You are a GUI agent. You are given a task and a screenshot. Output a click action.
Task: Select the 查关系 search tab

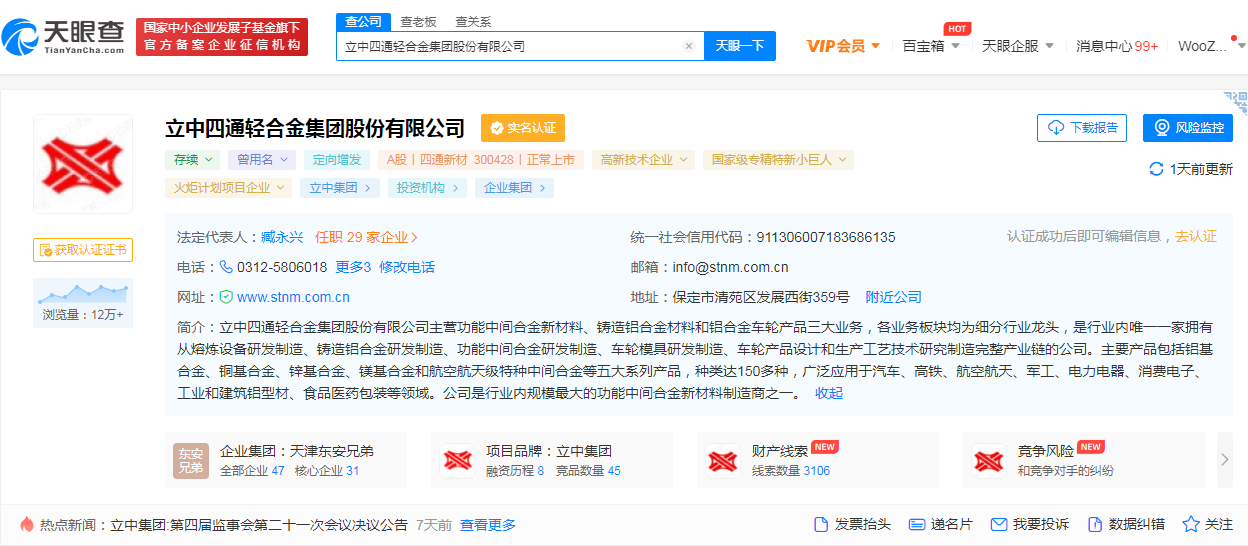(472, 21)
